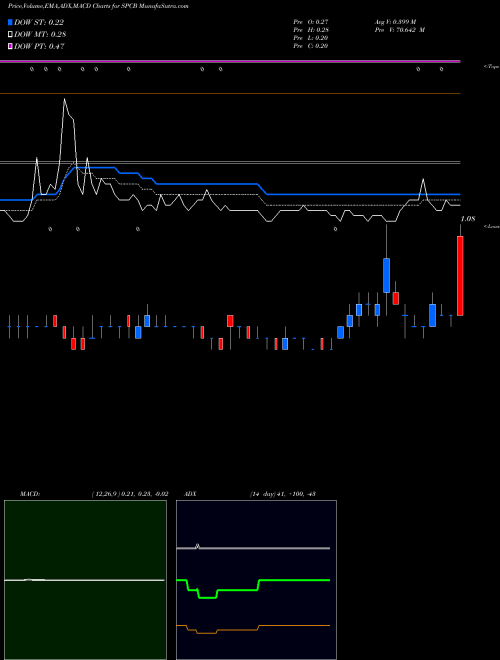Click the highest peak of the white volume line
The height and width of the screenshot is (660, 500).
click(64, 99)
